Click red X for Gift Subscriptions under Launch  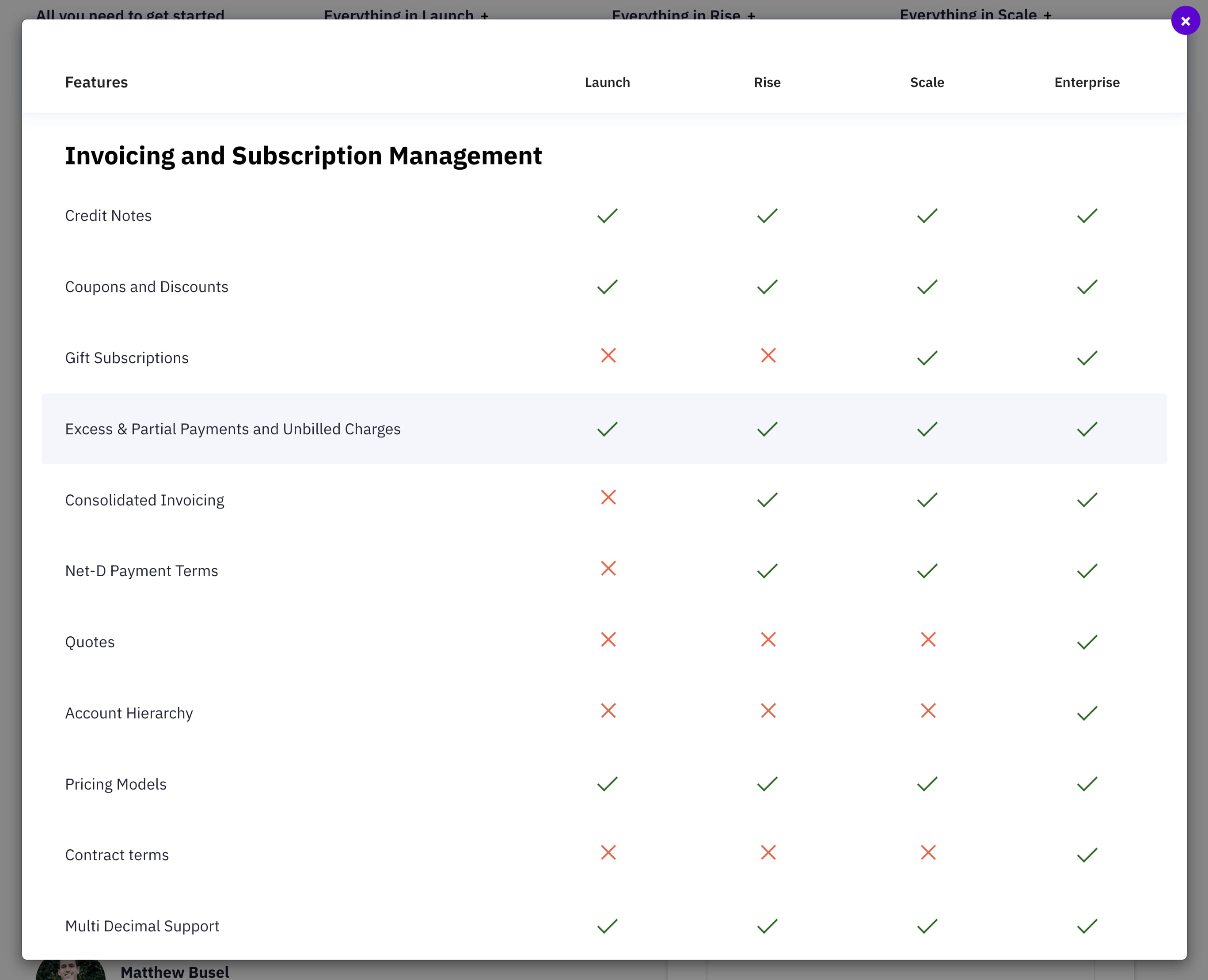click(608, 356)
